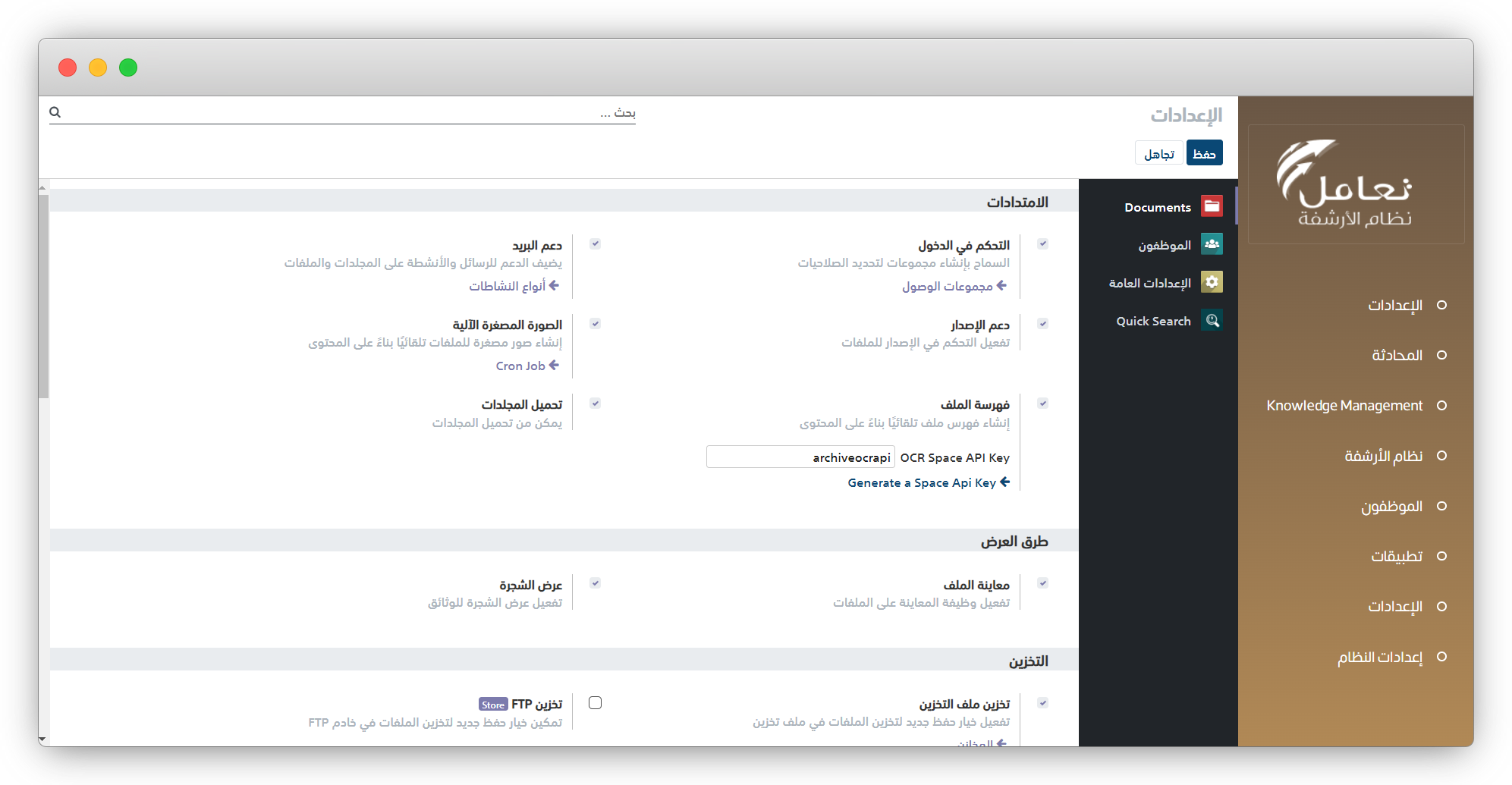Enable the FTP storage checkbox

(596, 703)
